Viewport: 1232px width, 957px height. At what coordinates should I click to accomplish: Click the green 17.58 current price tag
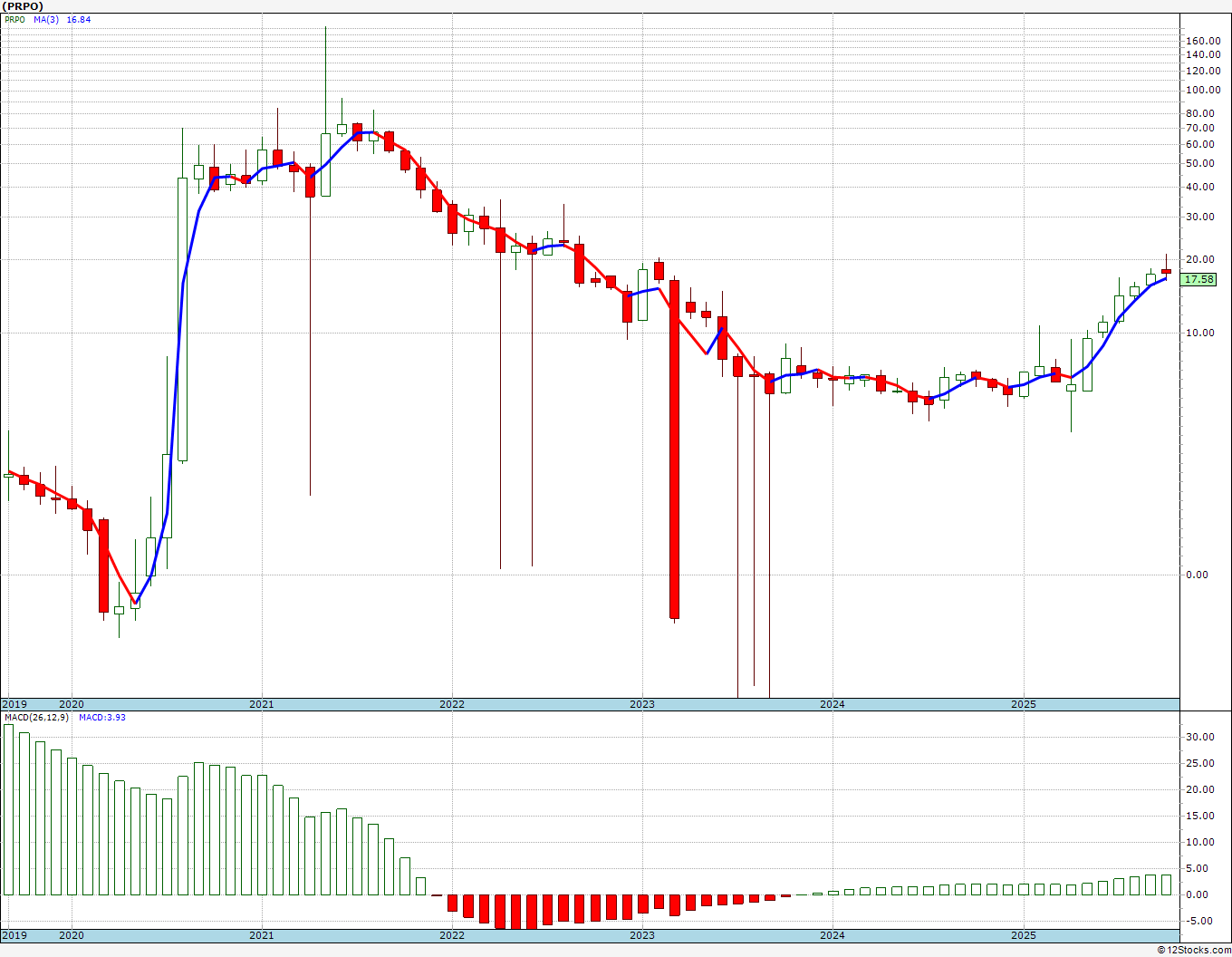[x=1199, y=279]
